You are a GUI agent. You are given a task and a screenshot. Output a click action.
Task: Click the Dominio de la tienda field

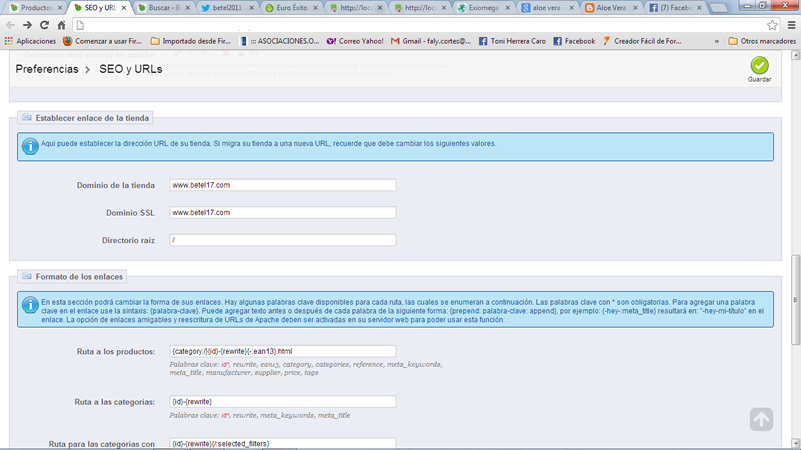[x=282, y=185]
